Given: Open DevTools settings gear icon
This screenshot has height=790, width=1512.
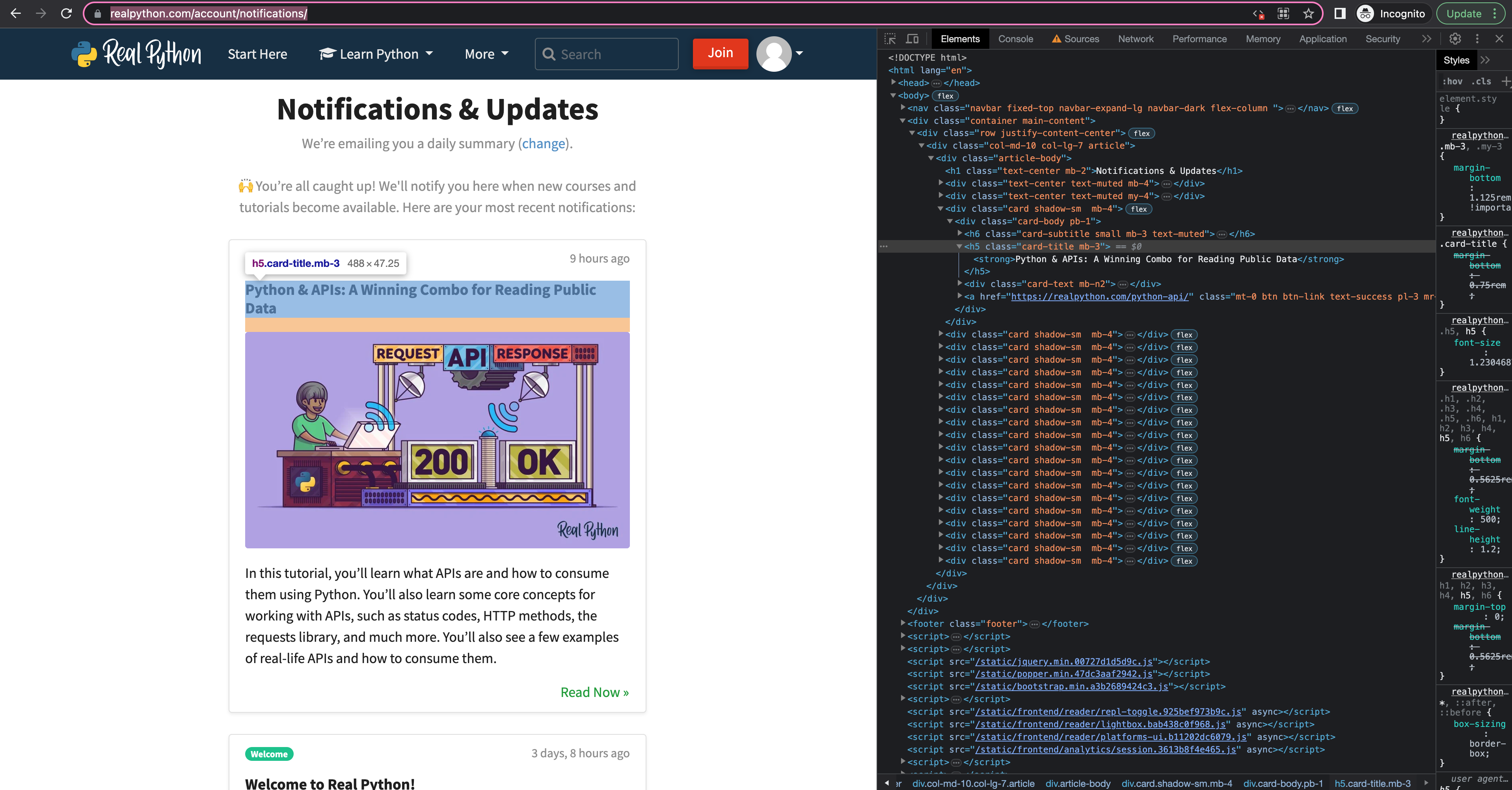Looking at the screenshot, I should pos(1455,39).
